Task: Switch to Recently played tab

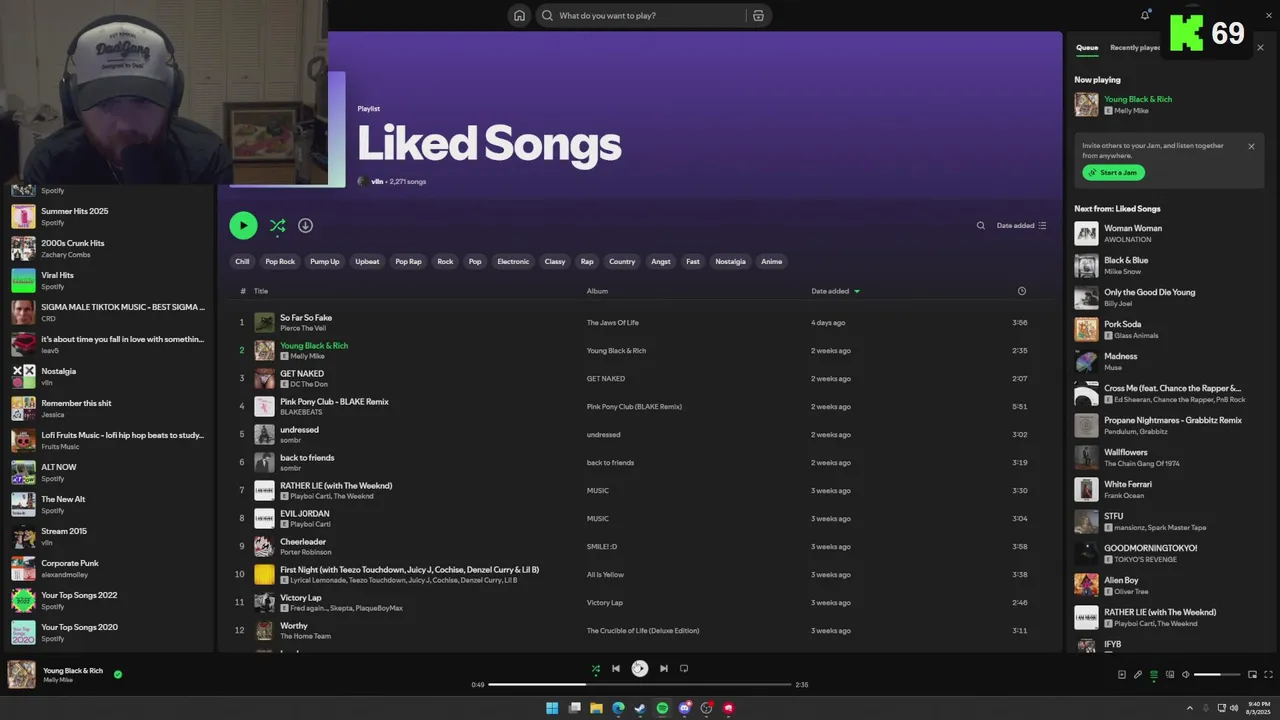Action: click(x=1135, y=47)
